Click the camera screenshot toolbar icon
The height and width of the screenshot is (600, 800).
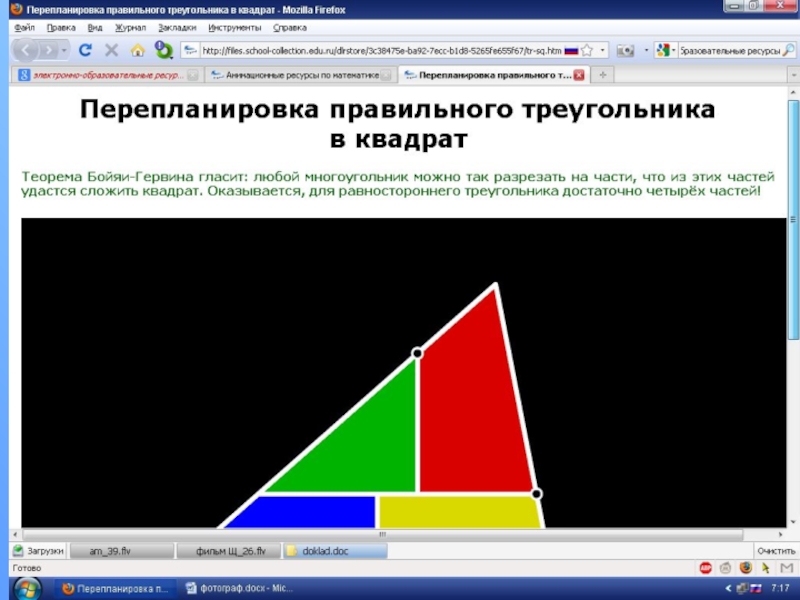[x=625, y=51]
